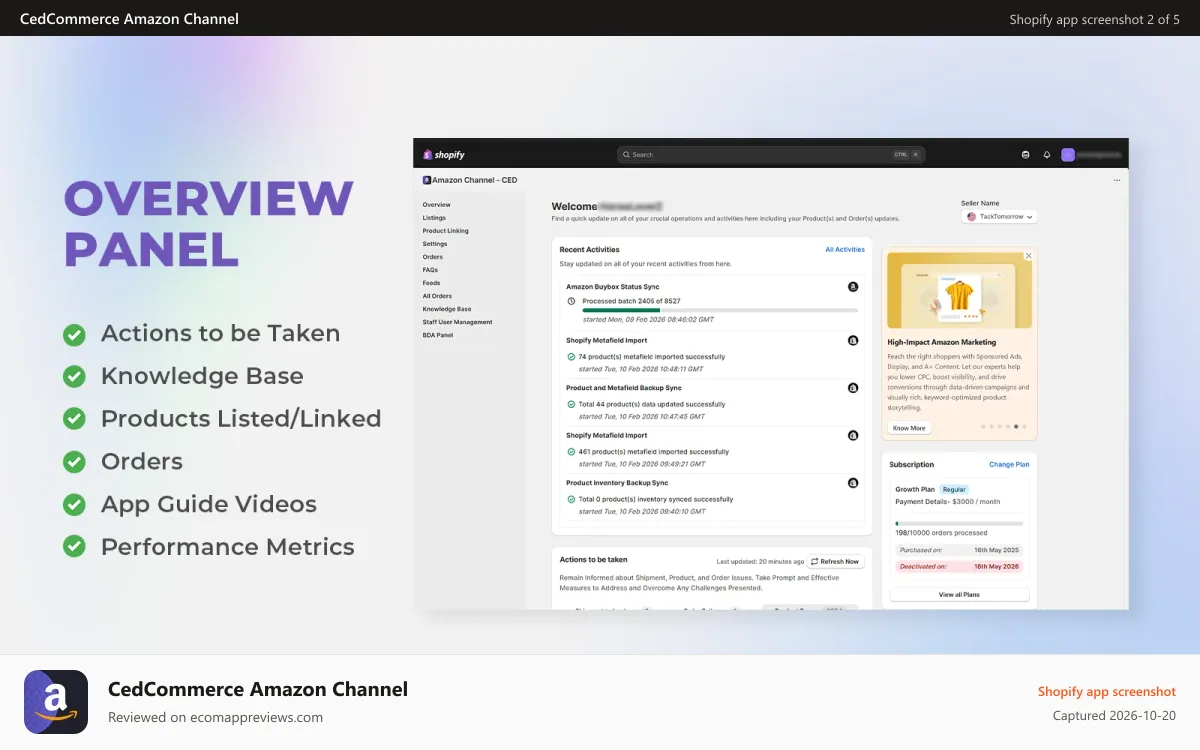Click the Buybox Status Sync progress bar
The height and width of the screenshot is (750, 1200).
pos(720,310)
